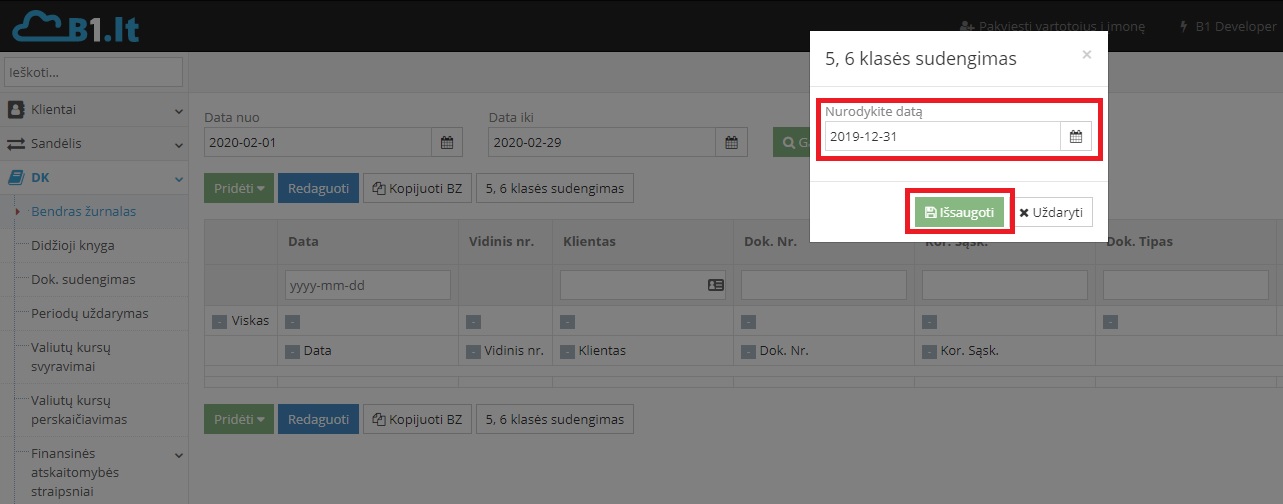Open the top Pridėti dropdown button

tap(238, 188)
